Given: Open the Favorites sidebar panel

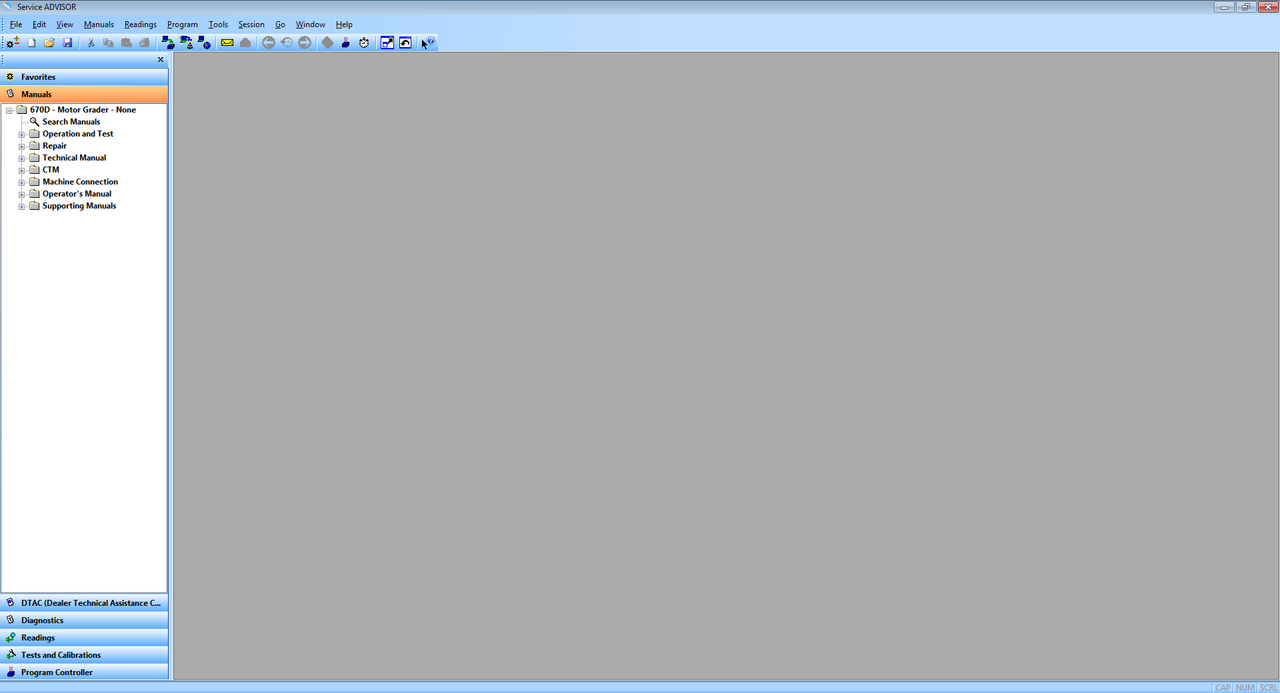Looking at the screenshot, I should [84, 77].
